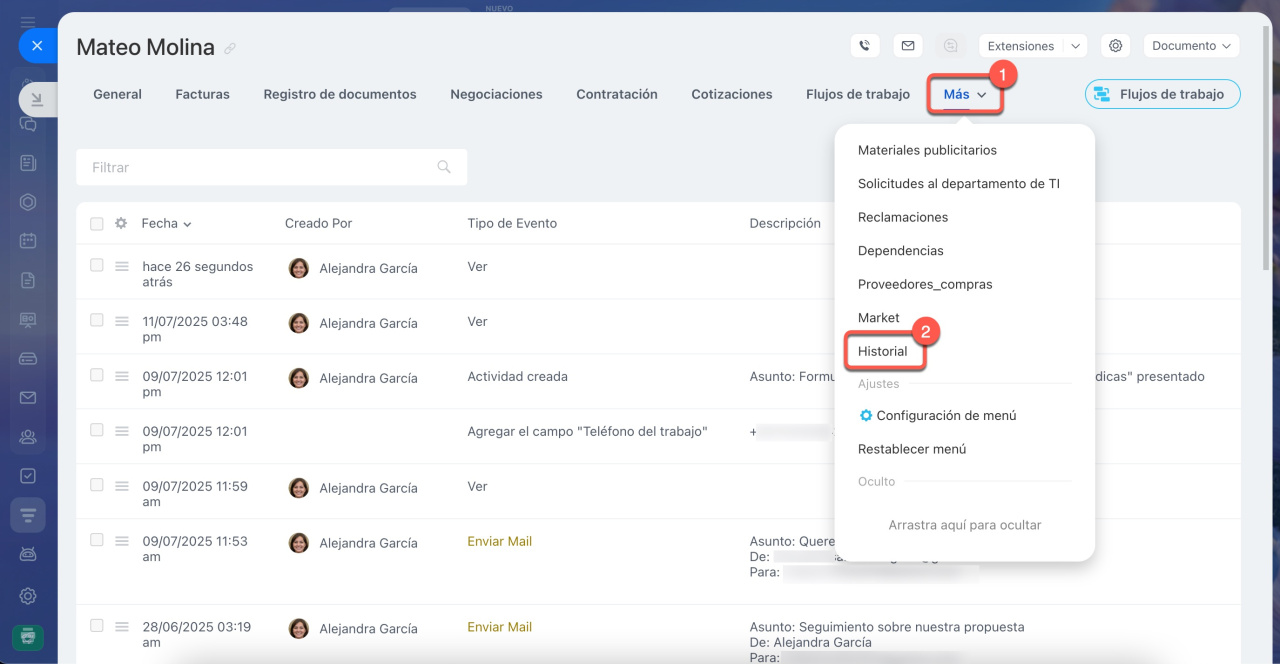Open row menu for the 28/06/2025 03:19 am entry
Image resolution: width=1280 pixels, height=664 pixels.
tap(122, 626)
